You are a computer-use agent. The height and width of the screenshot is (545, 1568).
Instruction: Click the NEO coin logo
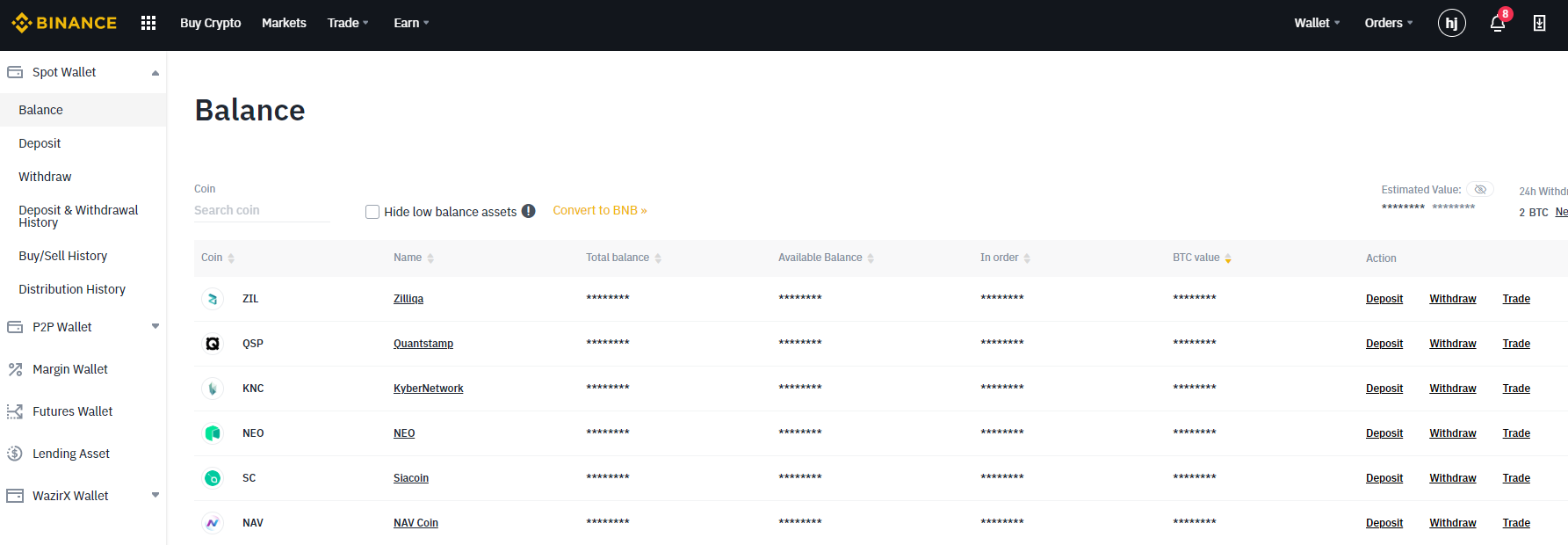point(213,433)
